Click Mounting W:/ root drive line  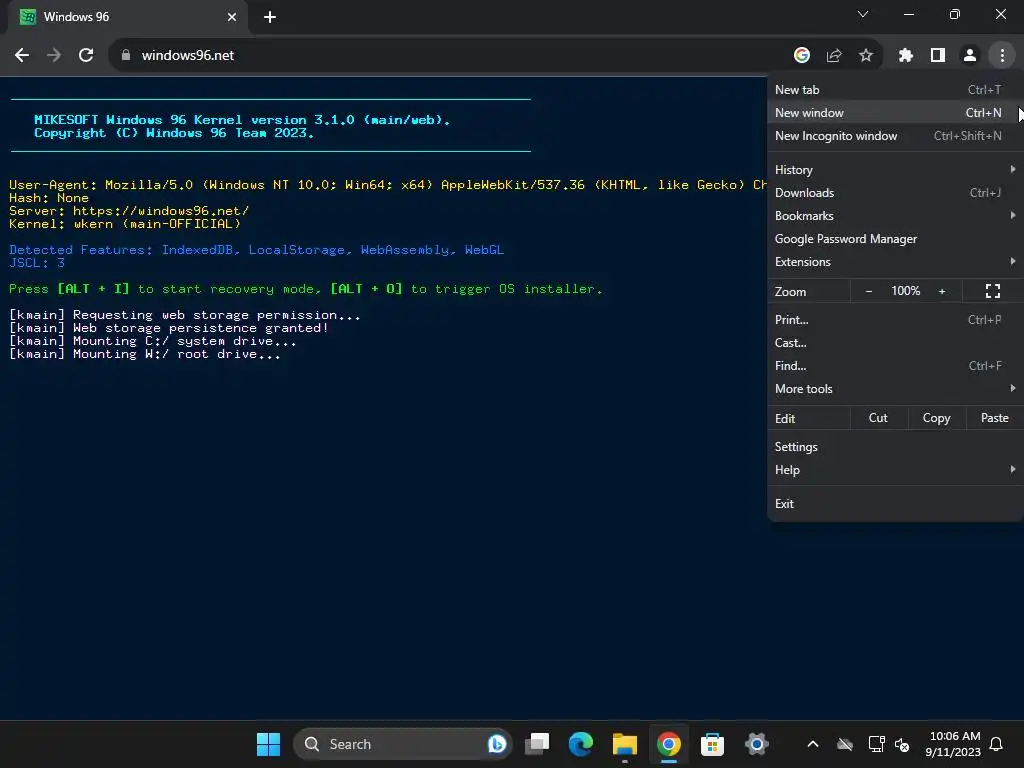(144, 354)
